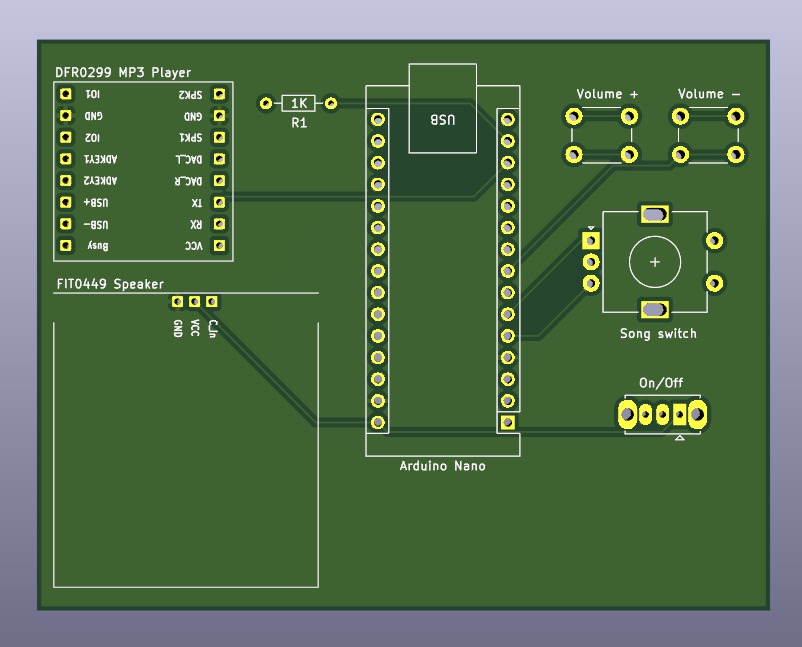This screenshot has height=647, width=802.
Task: Select the left pad of resistor R1
Action: (266, 103)
